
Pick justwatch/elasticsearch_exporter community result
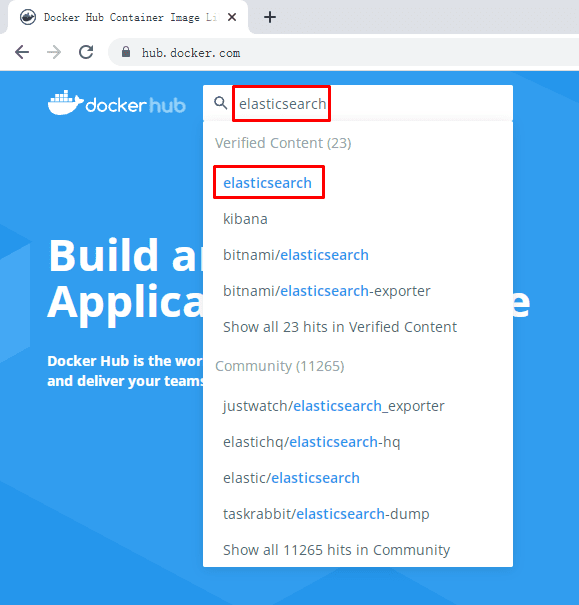click(x=334, y=406)
